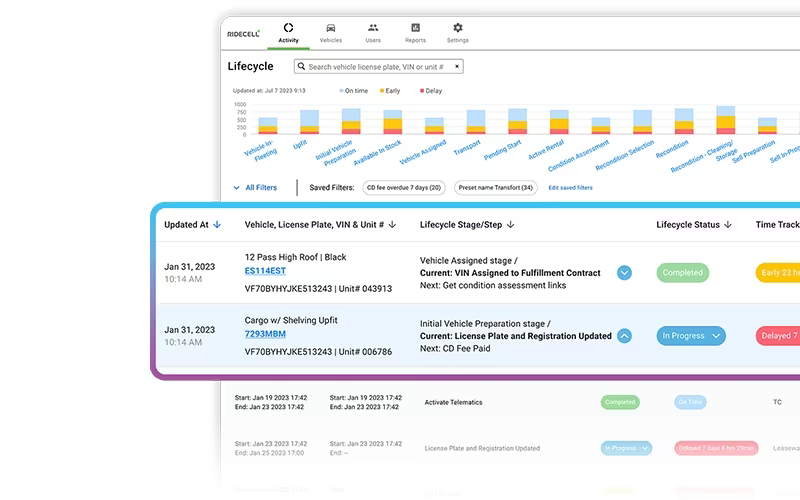Apply the CD fee overdue 7 days filter
This screenshot has width=800, height=500.
[404, 188]
